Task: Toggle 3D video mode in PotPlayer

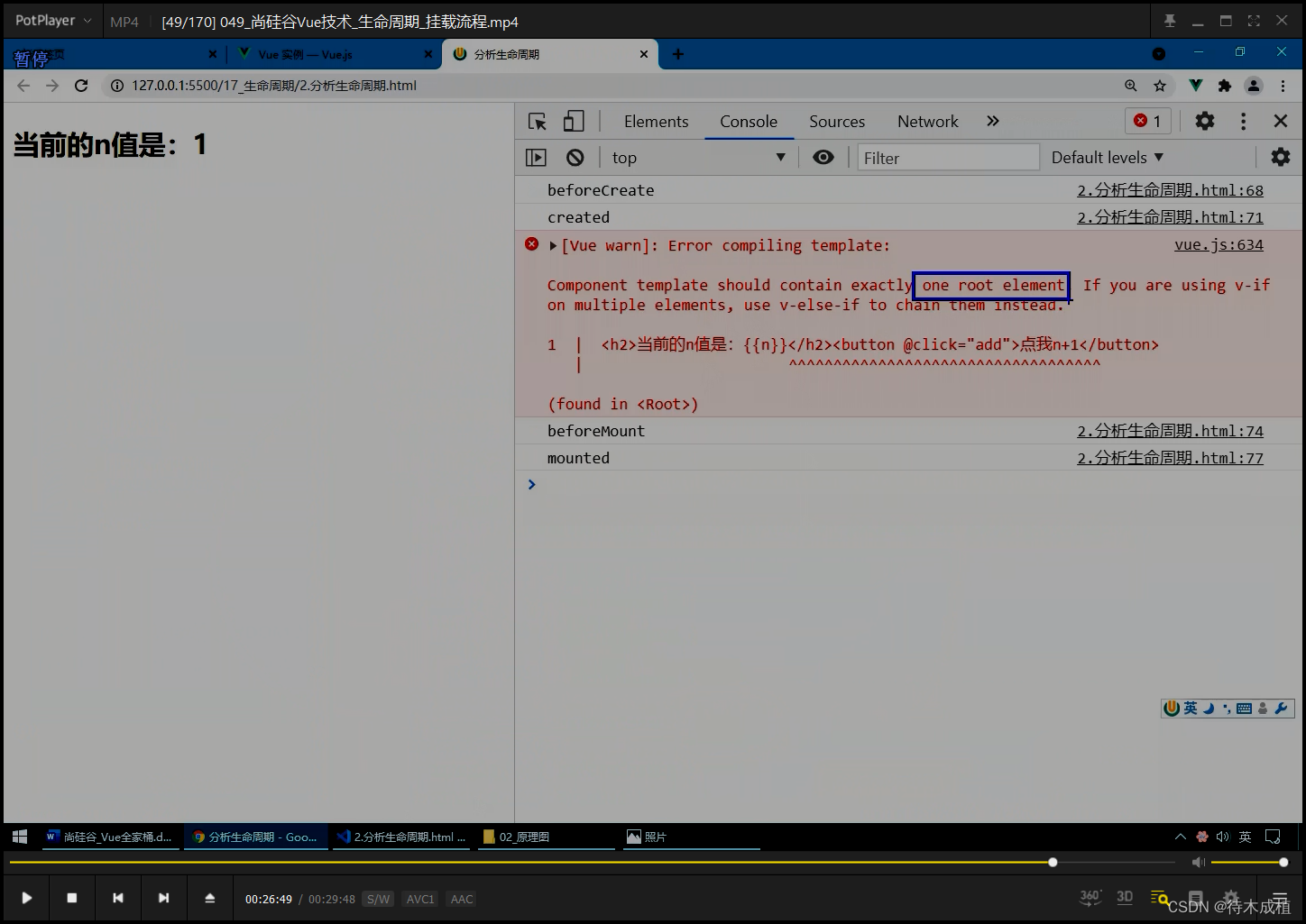Action: (x=1125, y=897)
